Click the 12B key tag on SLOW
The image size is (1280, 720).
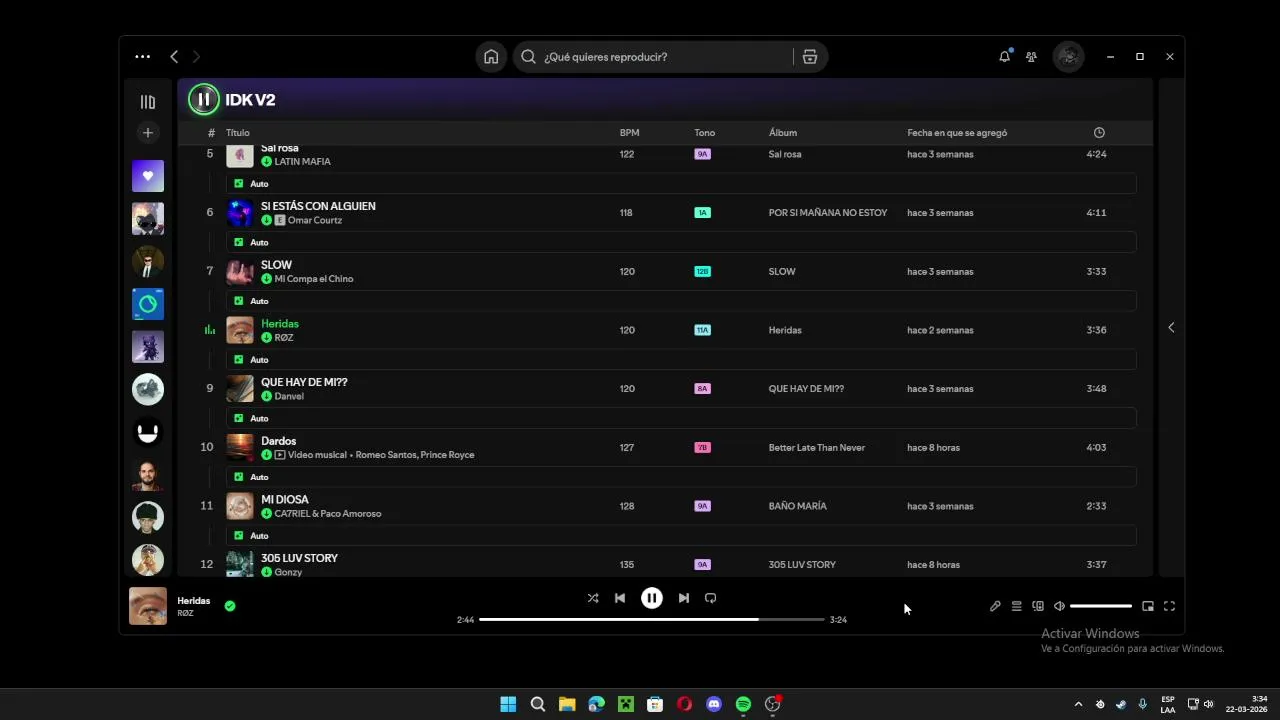tap(702, 272)
